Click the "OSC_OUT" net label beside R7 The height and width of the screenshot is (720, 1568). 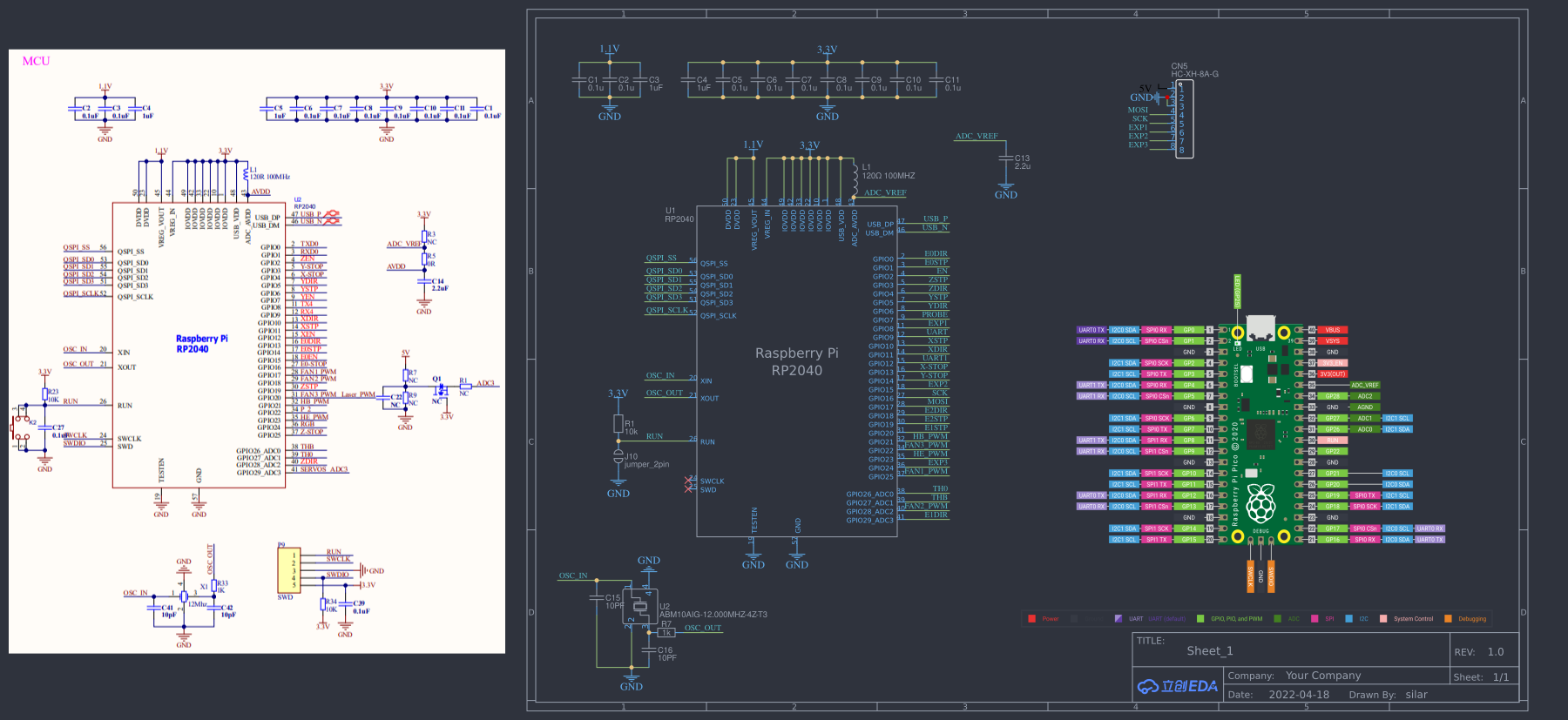703,628
